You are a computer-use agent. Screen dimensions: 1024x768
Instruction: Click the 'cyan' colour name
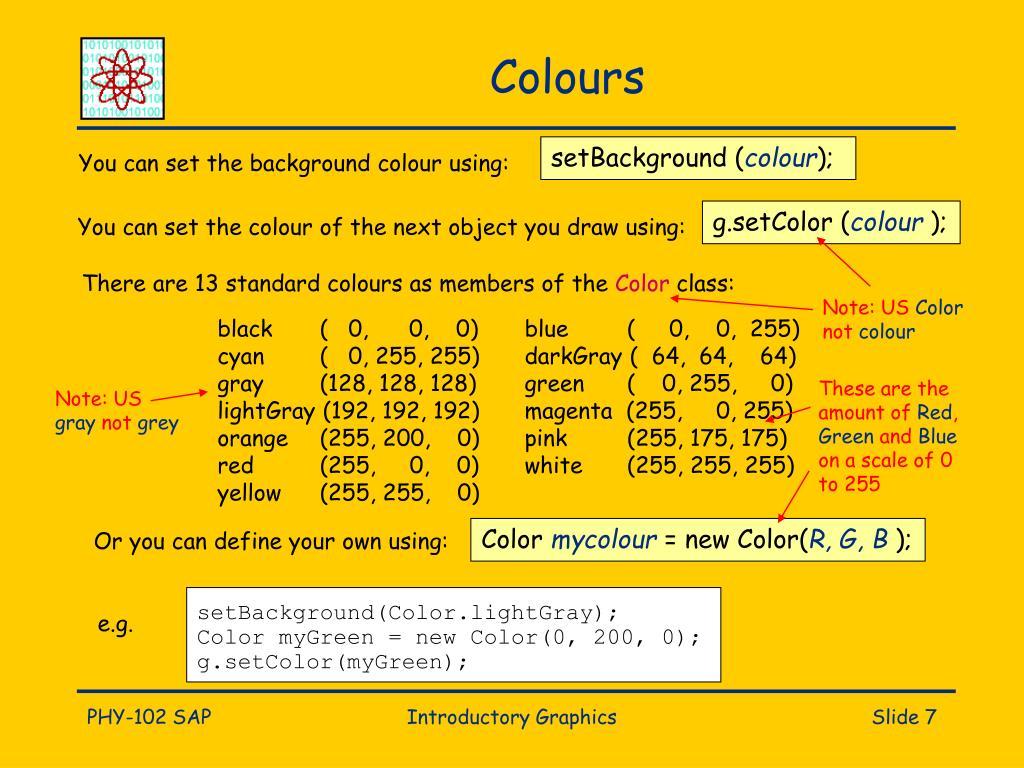coord(240,357)
